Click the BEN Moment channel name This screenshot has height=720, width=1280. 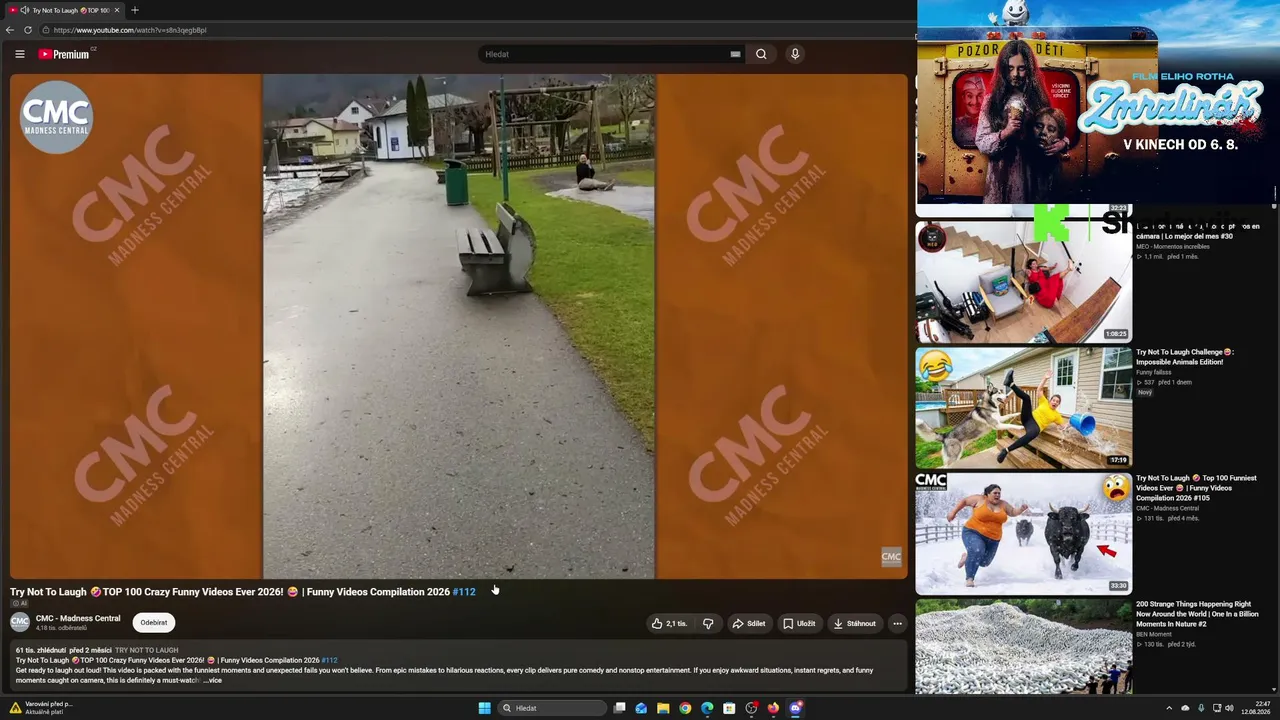pyautogui.click(x=1155, y=634)
